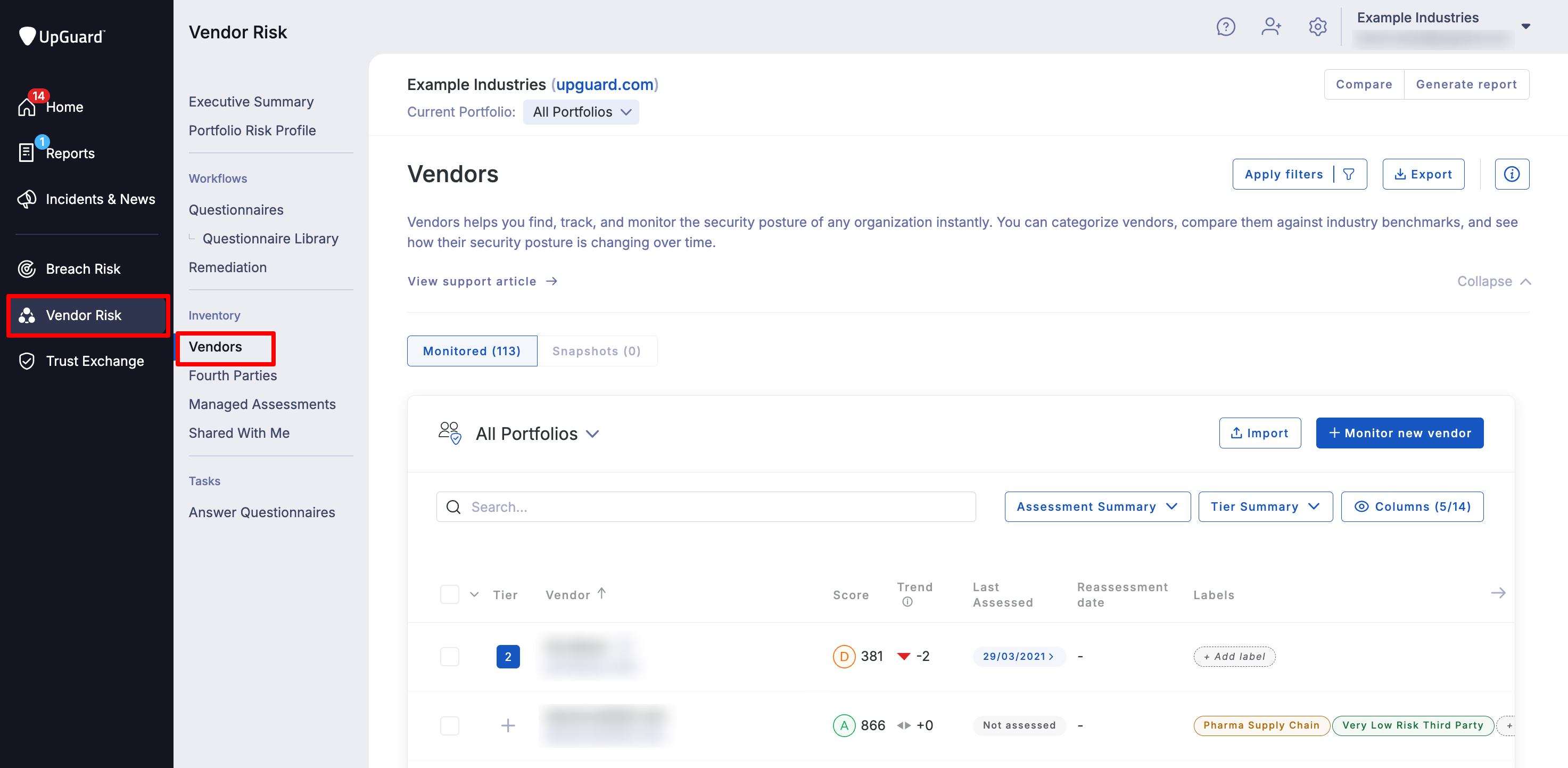1568x768 pixels.
Task: Switch to the Snapshots (0) tab
Action: (x=596, y=351)
